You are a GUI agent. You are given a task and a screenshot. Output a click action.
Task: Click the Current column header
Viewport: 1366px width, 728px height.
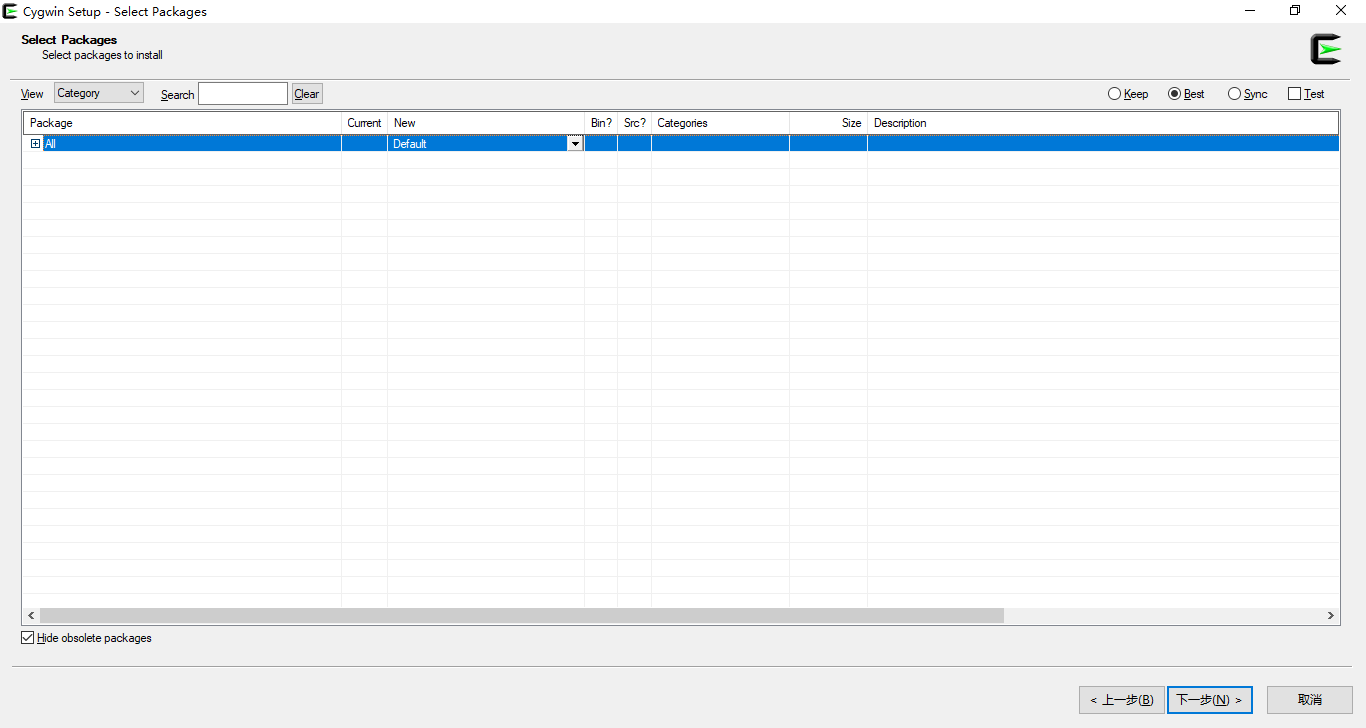click(x=364, y=123)
